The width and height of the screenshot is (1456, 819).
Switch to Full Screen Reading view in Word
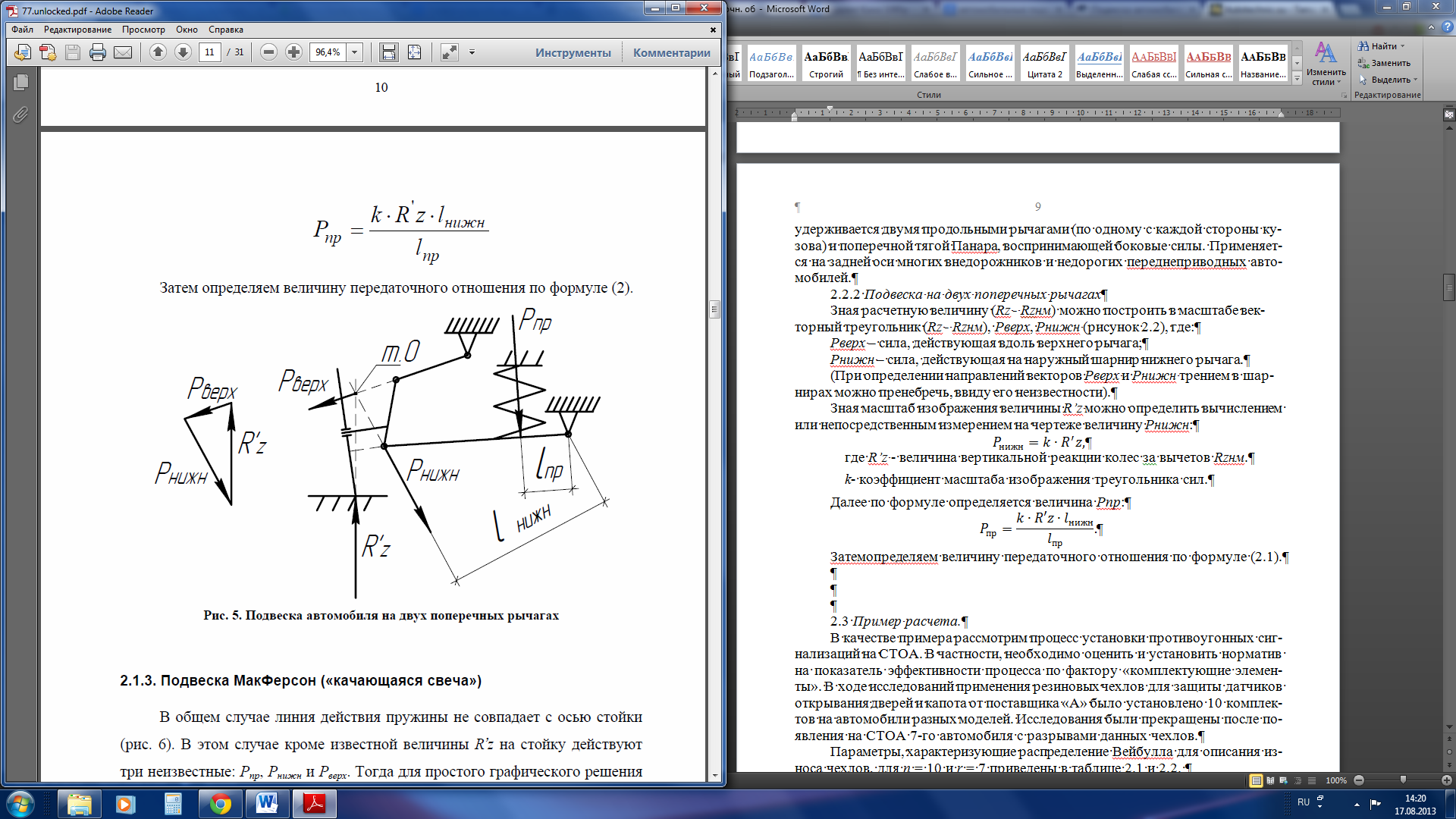tap(1269, 780)
